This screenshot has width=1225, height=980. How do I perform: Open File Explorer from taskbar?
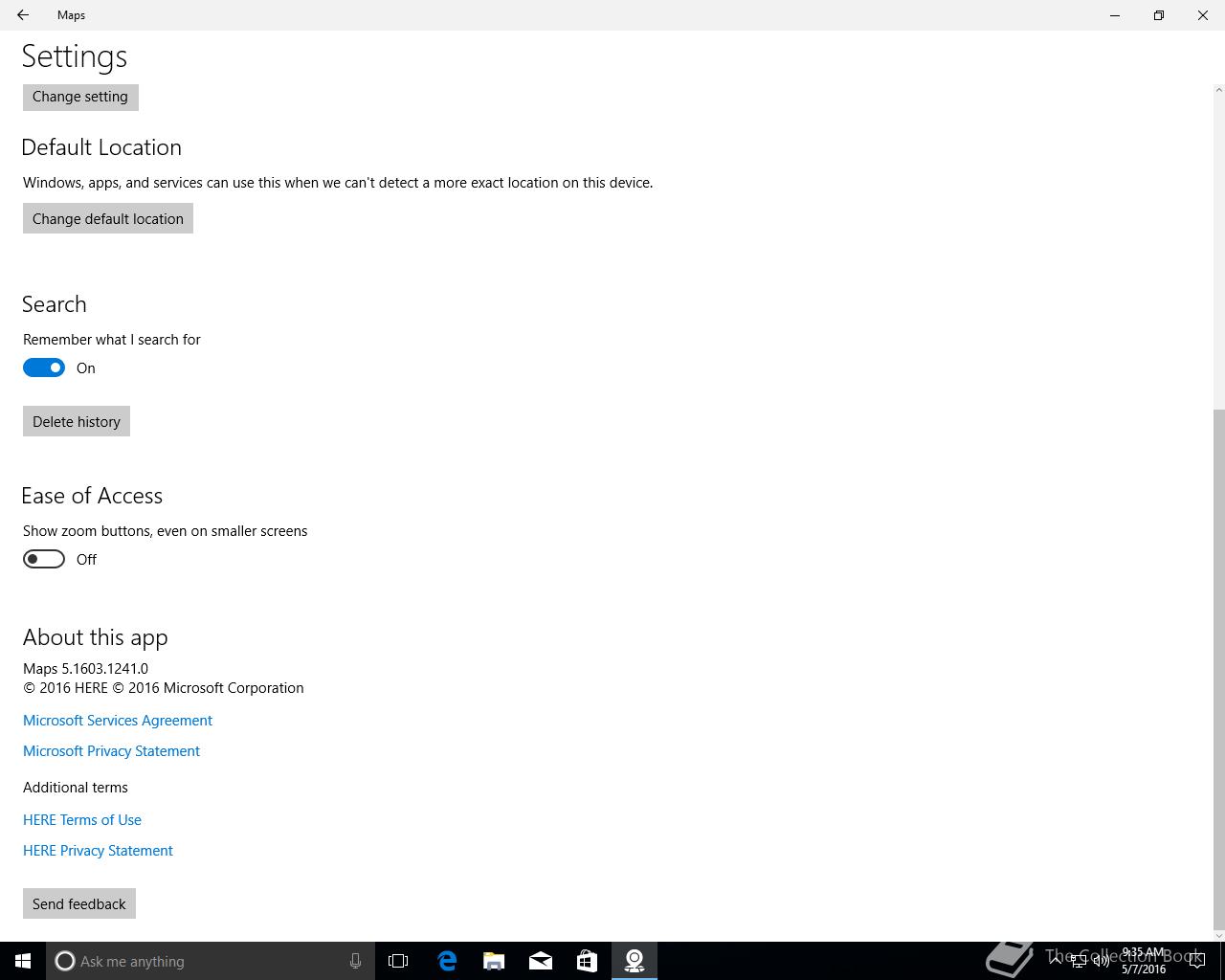494,961
